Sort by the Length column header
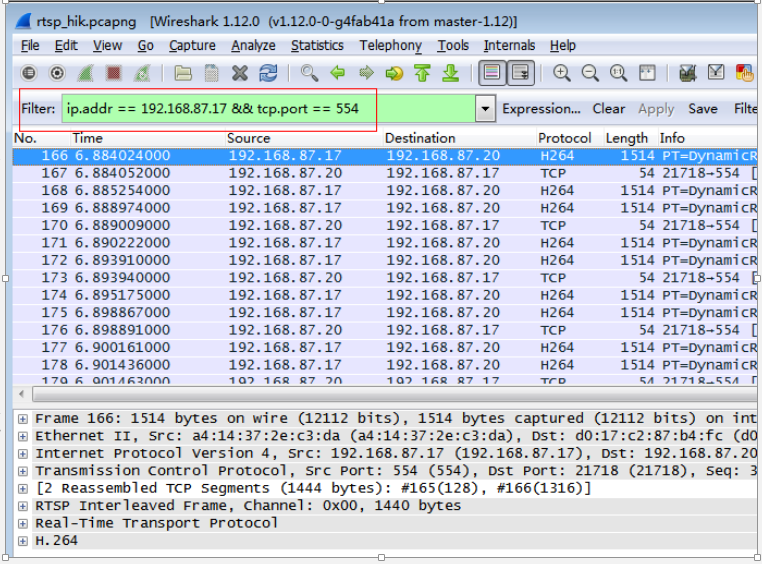 point(631,138)
